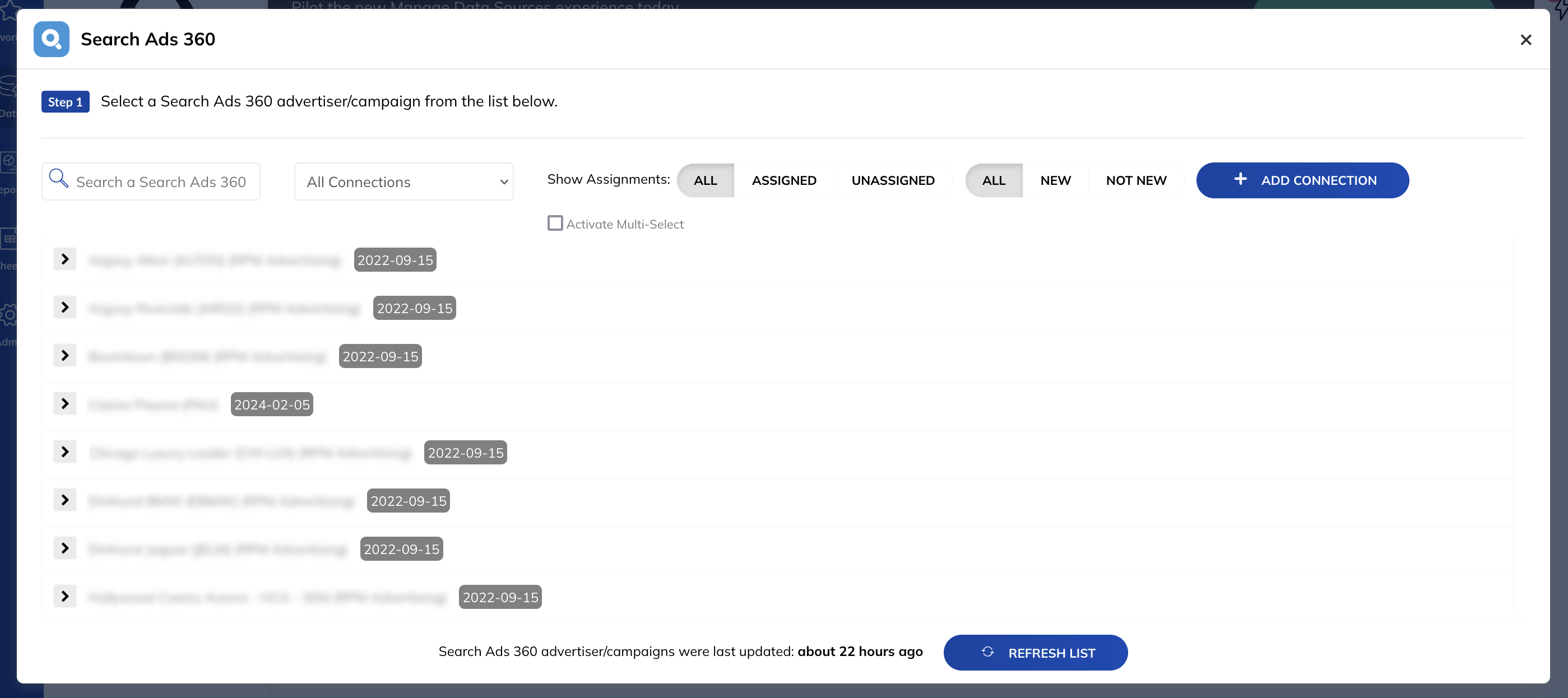1568x698 pixels.
Task: Show only NOT NEW advertisers
Action: click(1136, 181)
